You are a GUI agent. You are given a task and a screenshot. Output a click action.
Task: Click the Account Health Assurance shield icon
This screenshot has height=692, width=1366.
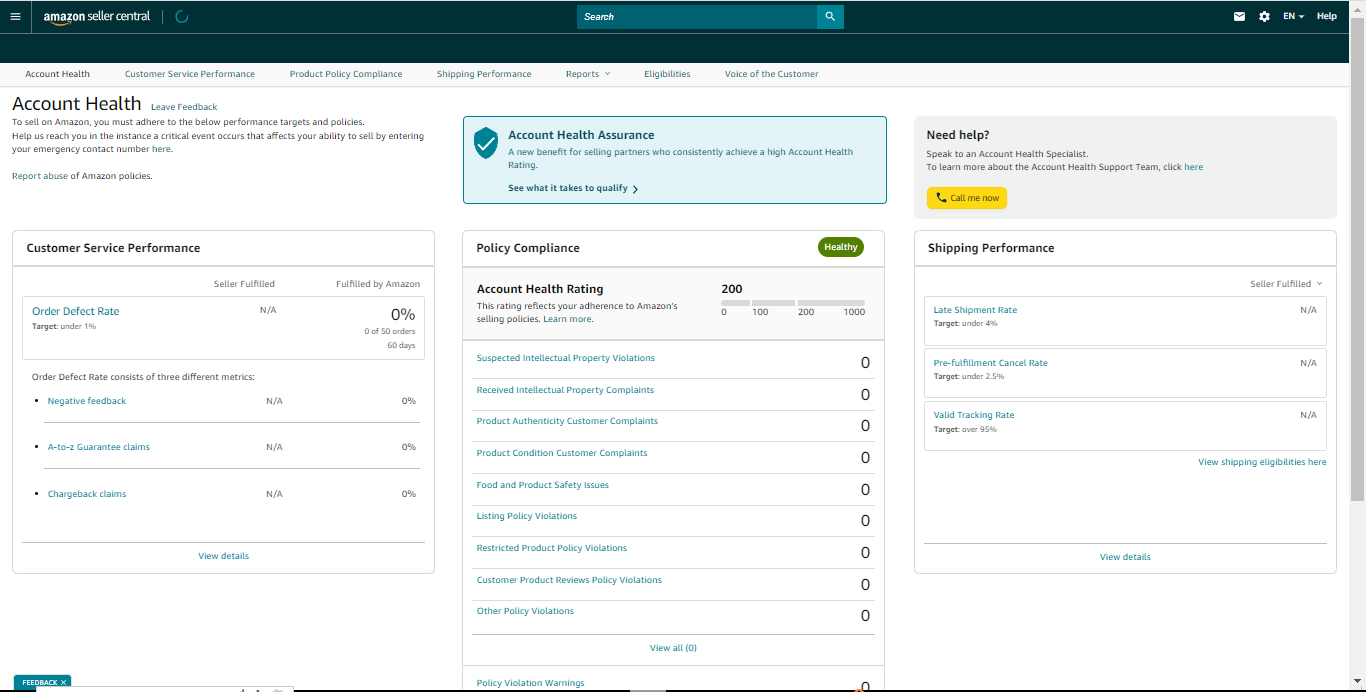[x=486, y=142]
